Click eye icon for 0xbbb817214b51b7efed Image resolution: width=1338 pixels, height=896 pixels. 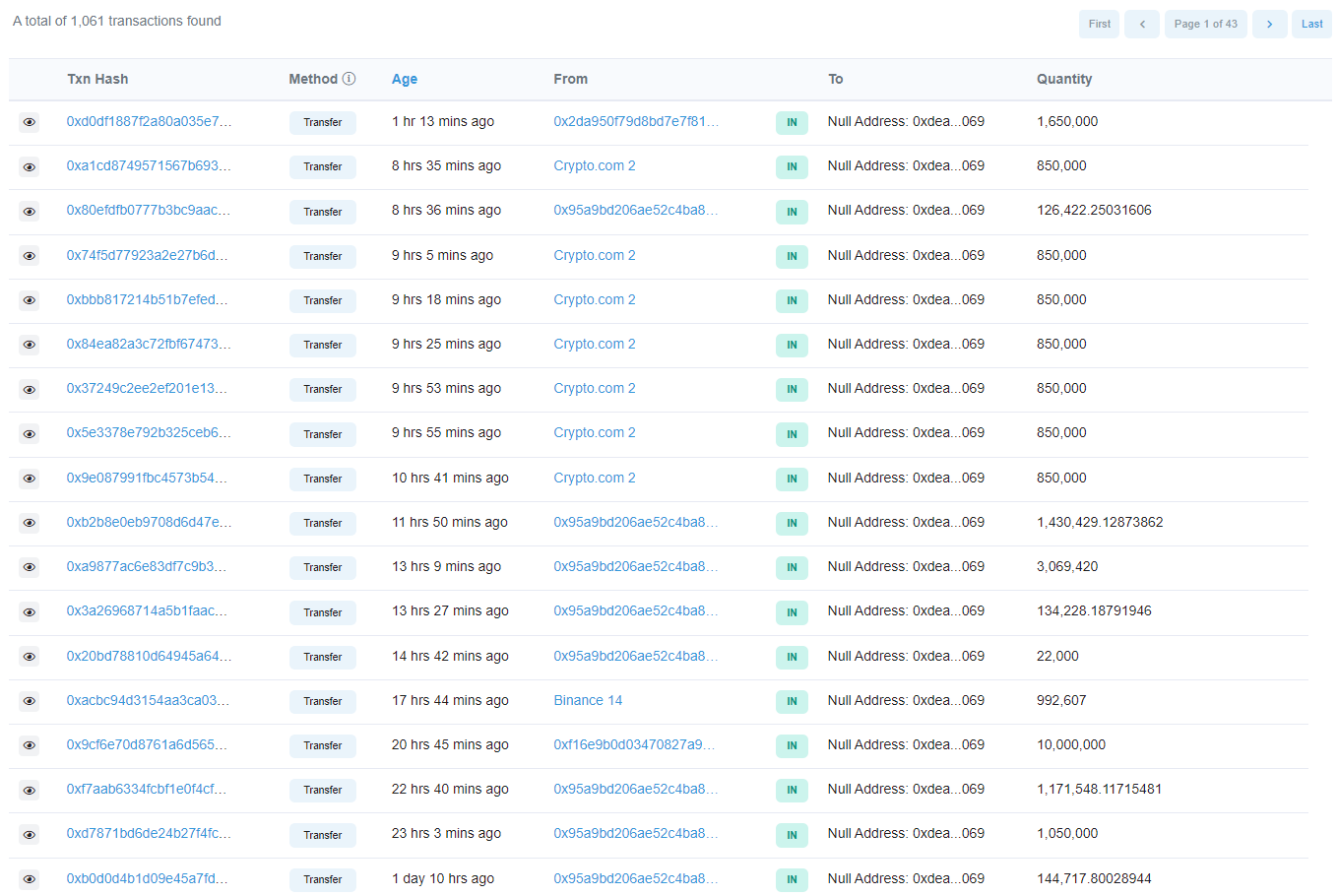[30, 300]
